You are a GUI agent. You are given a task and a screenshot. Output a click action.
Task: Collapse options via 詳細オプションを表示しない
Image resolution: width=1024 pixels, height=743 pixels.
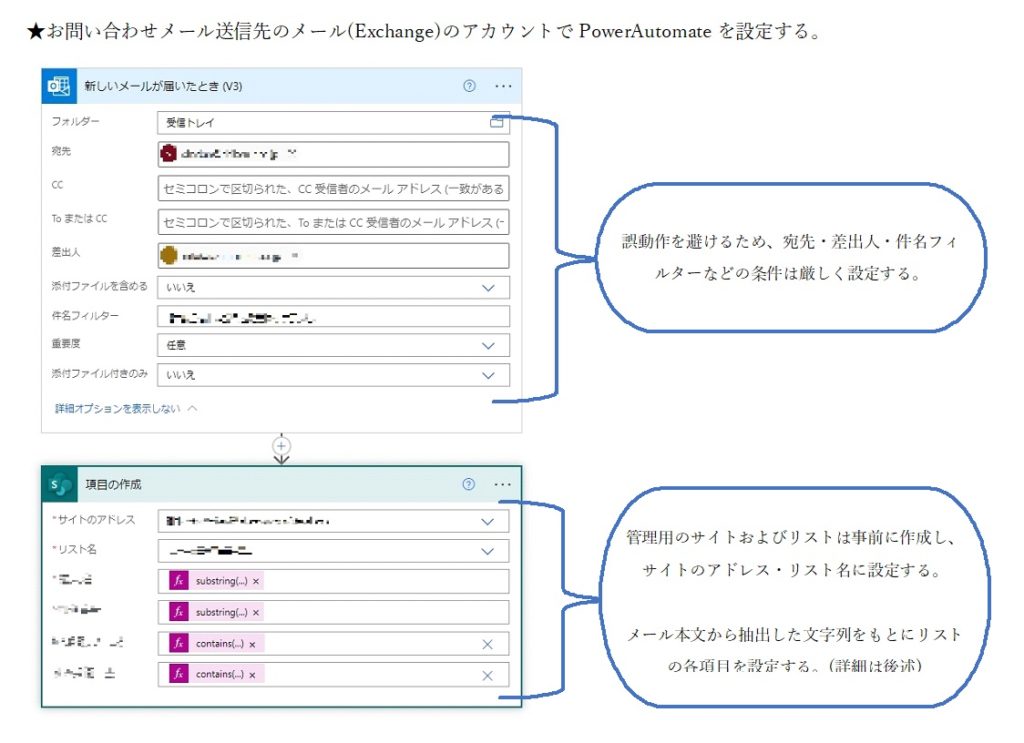click(x=126, y=408)
